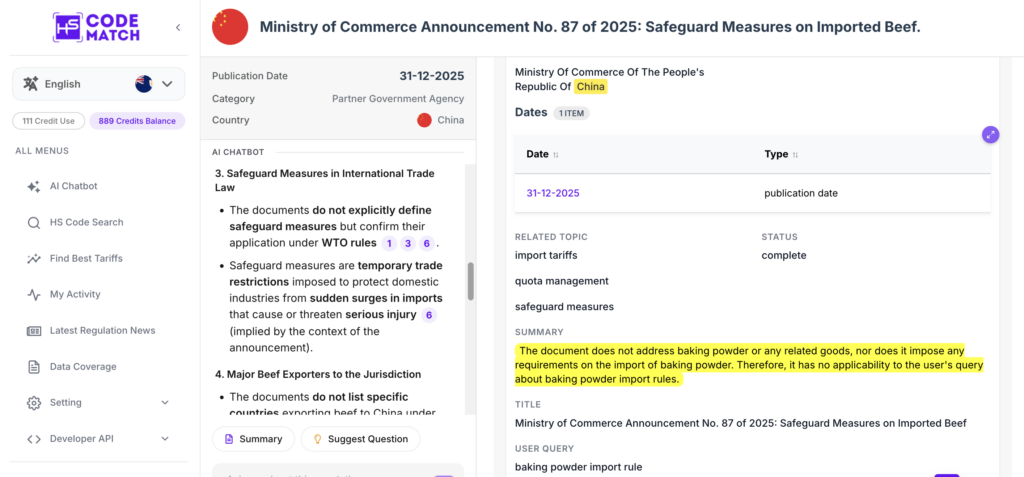1024x477 pixels.
Task: Open My Activity from the sidebar
Action: (x=75, y=295)
